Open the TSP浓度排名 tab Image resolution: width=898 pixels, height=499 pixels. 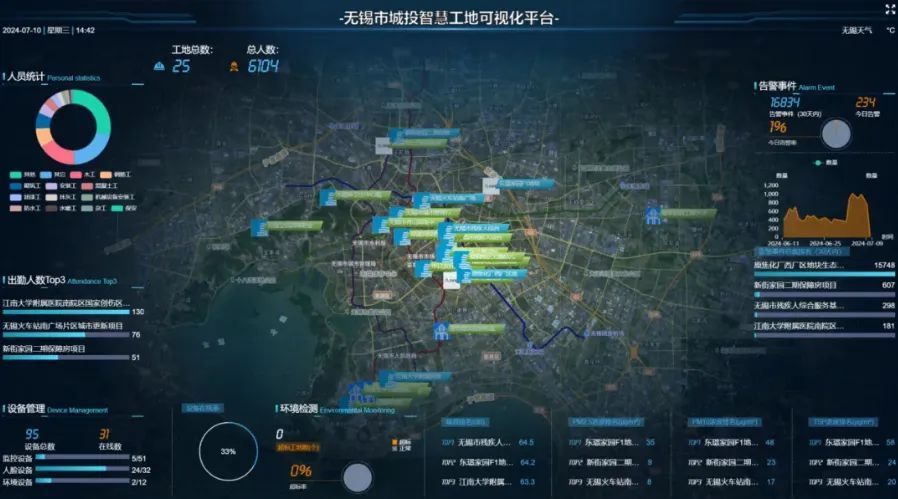click(844, 422)
